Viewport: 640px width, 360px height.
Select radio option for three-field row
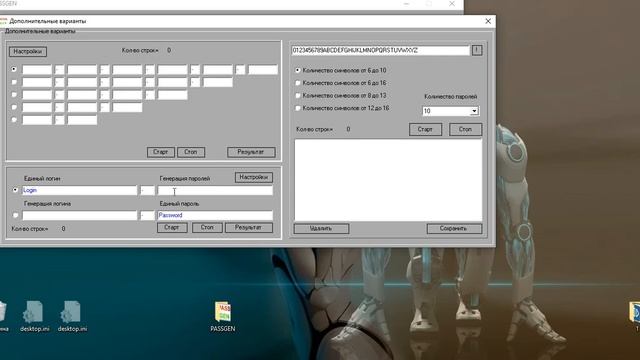[14, 107]
